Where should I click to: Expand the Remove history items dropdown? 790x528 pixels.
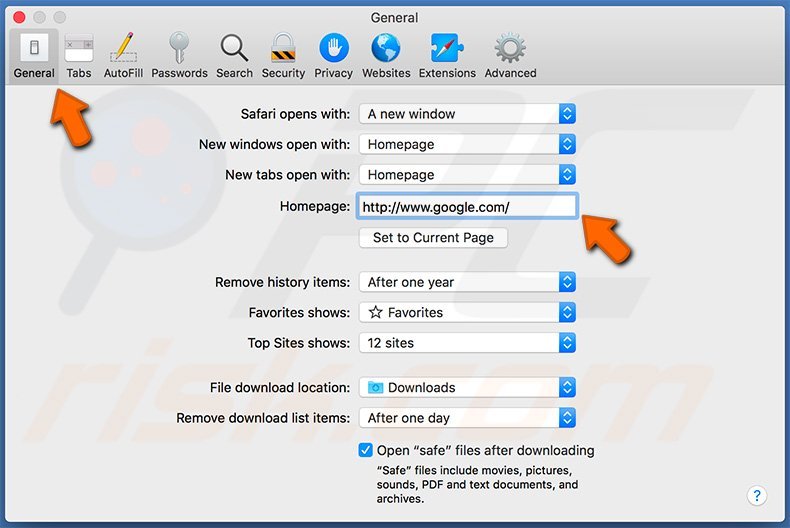tap(467, 282)
